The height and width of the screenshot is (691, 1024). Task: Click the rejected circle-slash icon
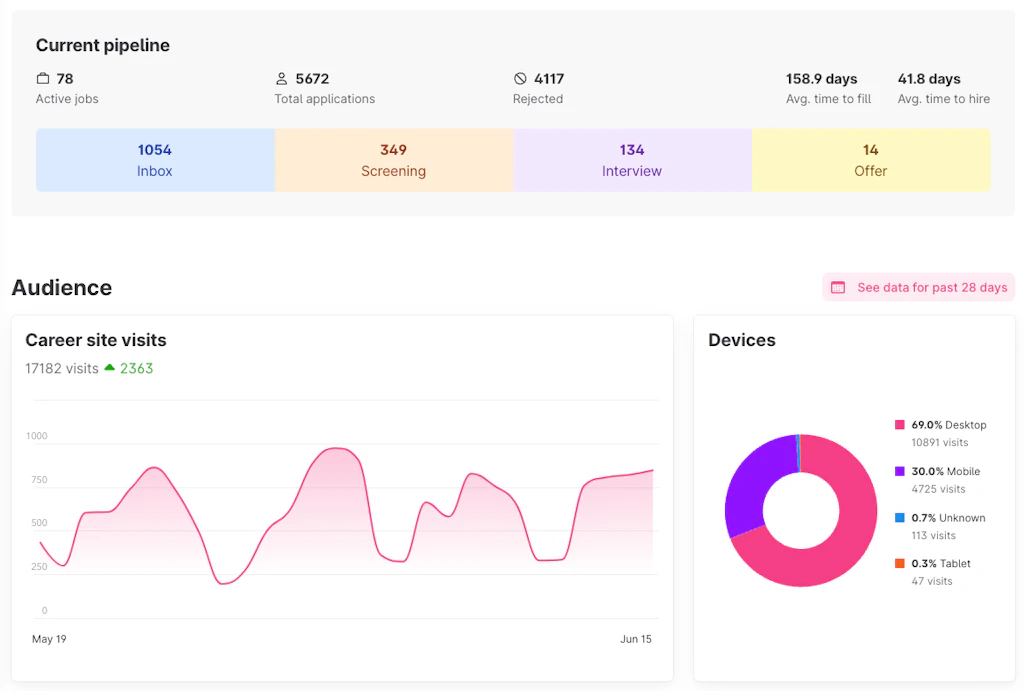pos(520,78)
